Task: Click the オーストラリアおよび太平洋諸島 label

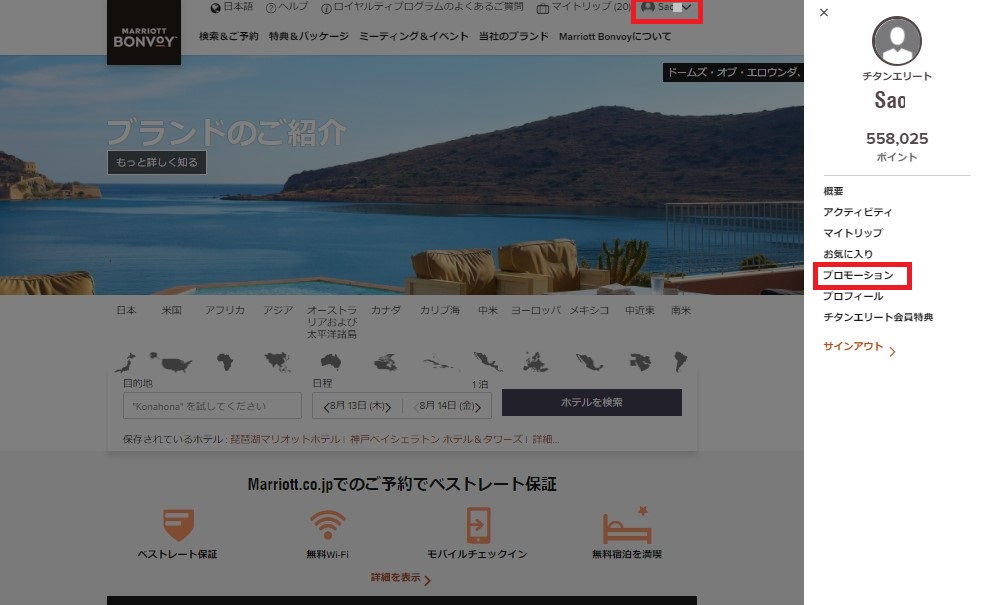Action: 332,322
